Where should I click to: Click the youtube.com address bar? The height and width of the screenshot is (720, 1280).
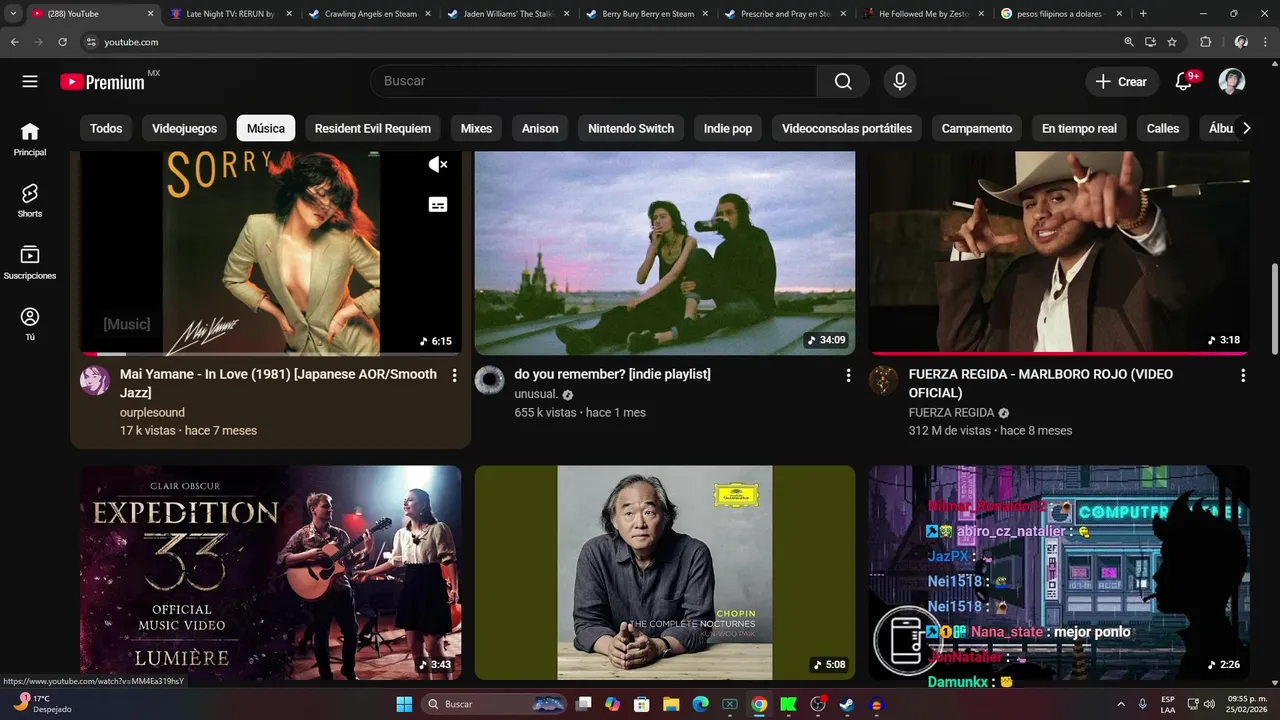click(600, 42)
